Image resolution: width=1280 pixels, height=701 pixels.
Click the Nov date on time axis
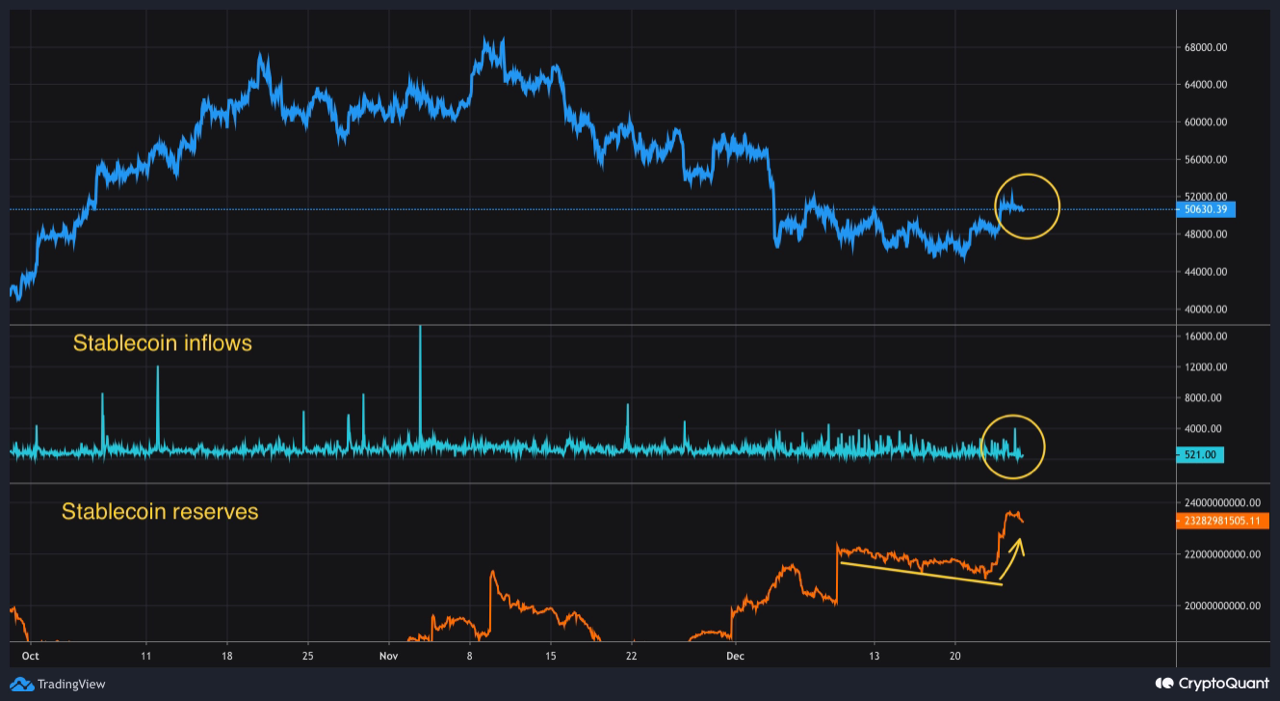pos(389,656)
